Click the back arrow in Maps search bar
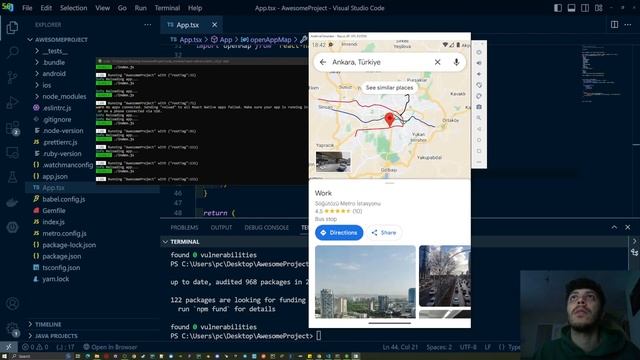This screenshot has width=640, height=360. pyautogui.click(x=323, y=62)
